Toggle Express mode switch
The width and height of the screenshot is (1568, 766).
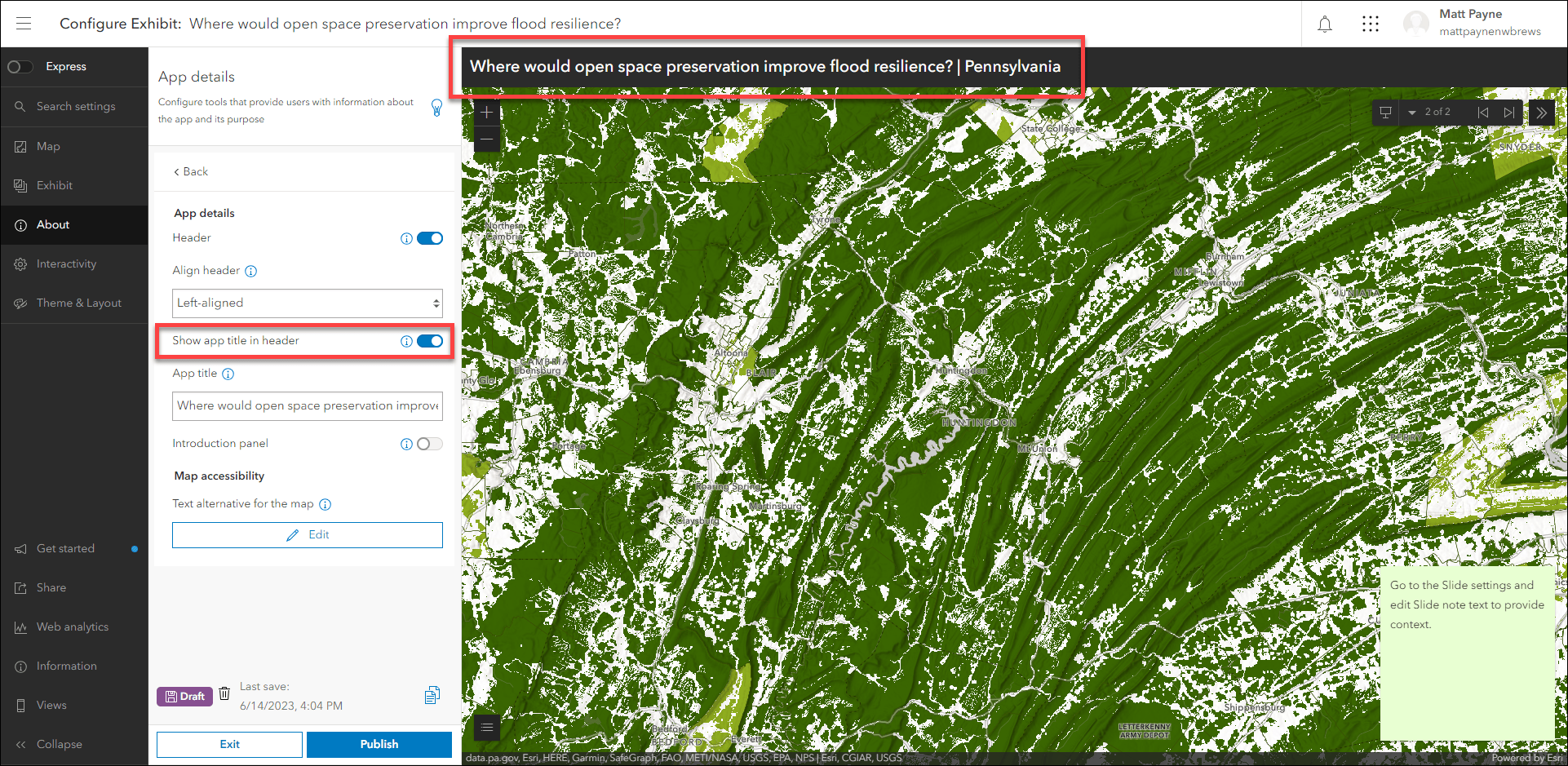20,67
